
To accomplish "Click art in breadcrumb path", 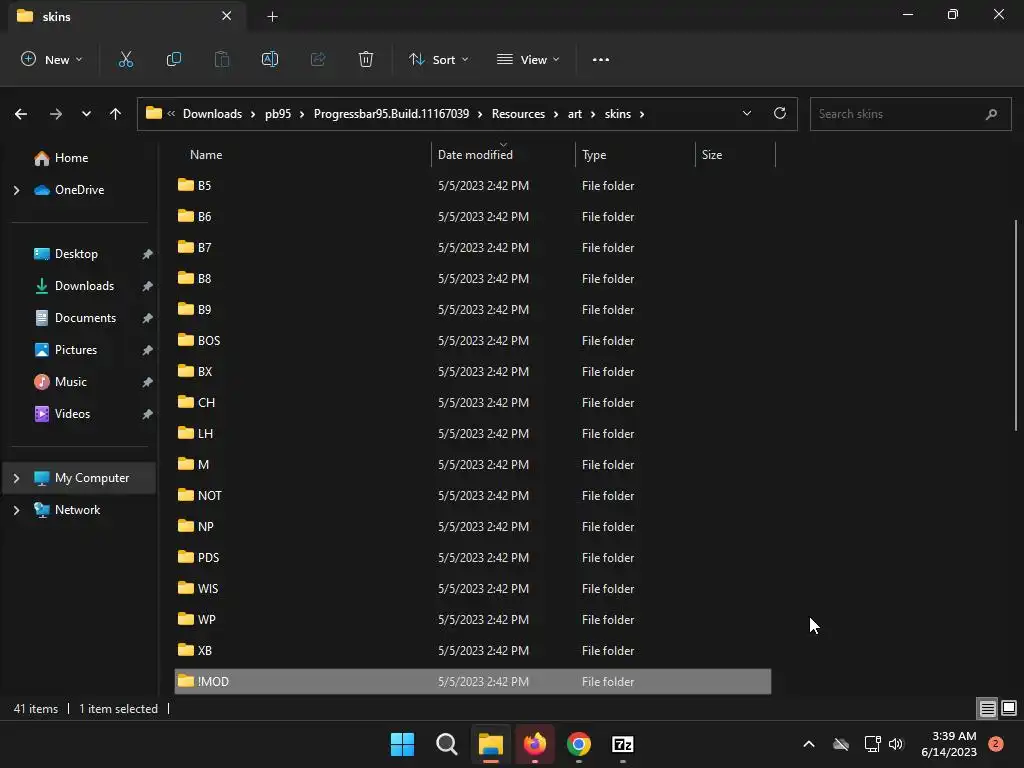I will coord(575,114).
